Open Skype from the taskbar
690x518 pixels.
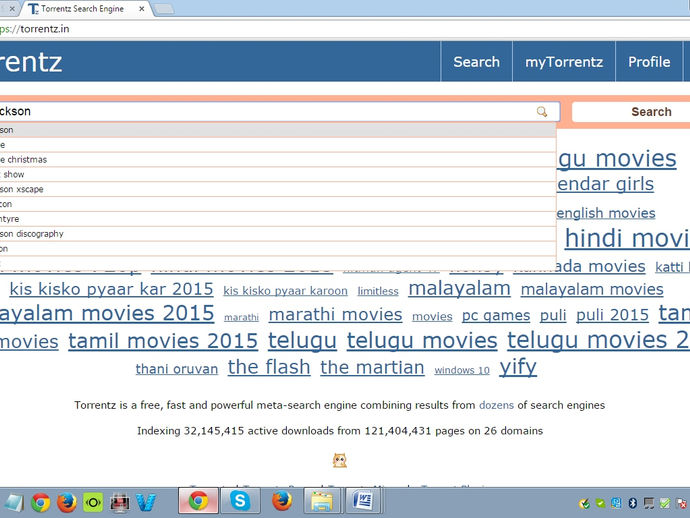[240, 501]
